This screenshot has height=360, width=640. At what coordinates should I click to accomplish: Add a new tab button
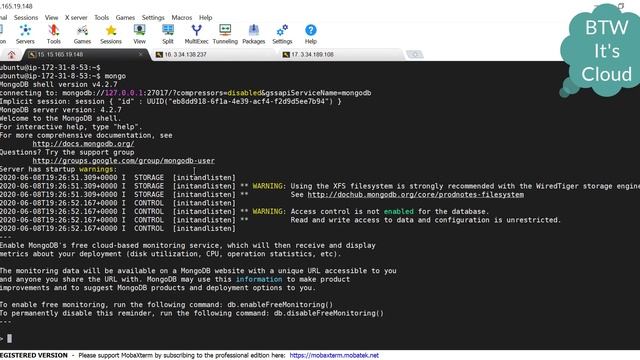coord(415,54)
